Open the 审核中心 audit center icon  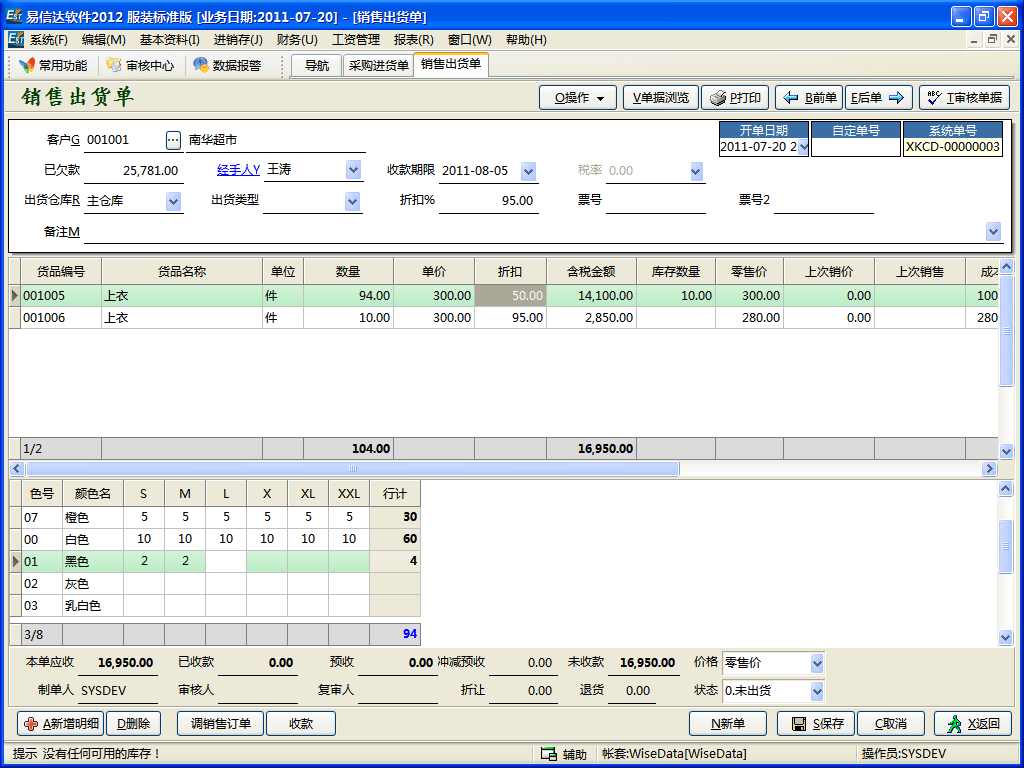tap(140, 66)
